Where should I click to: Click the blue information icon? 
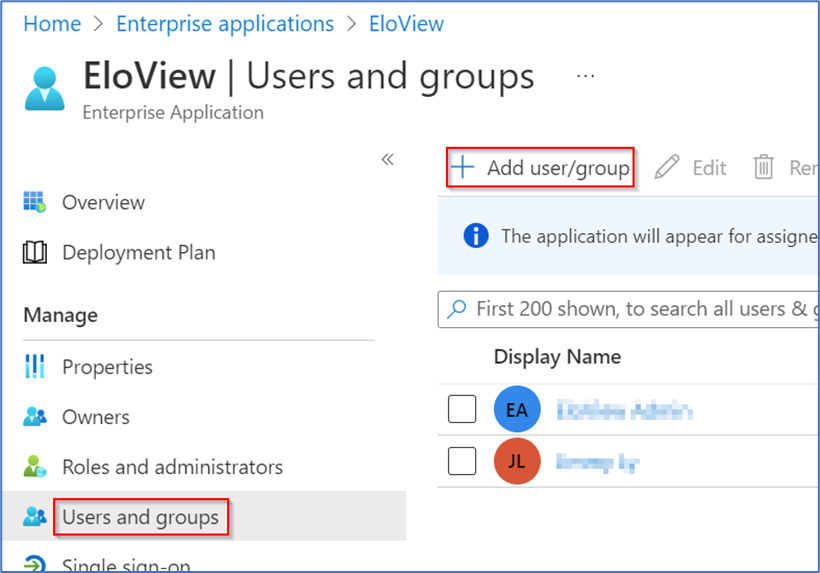point(476,236)
